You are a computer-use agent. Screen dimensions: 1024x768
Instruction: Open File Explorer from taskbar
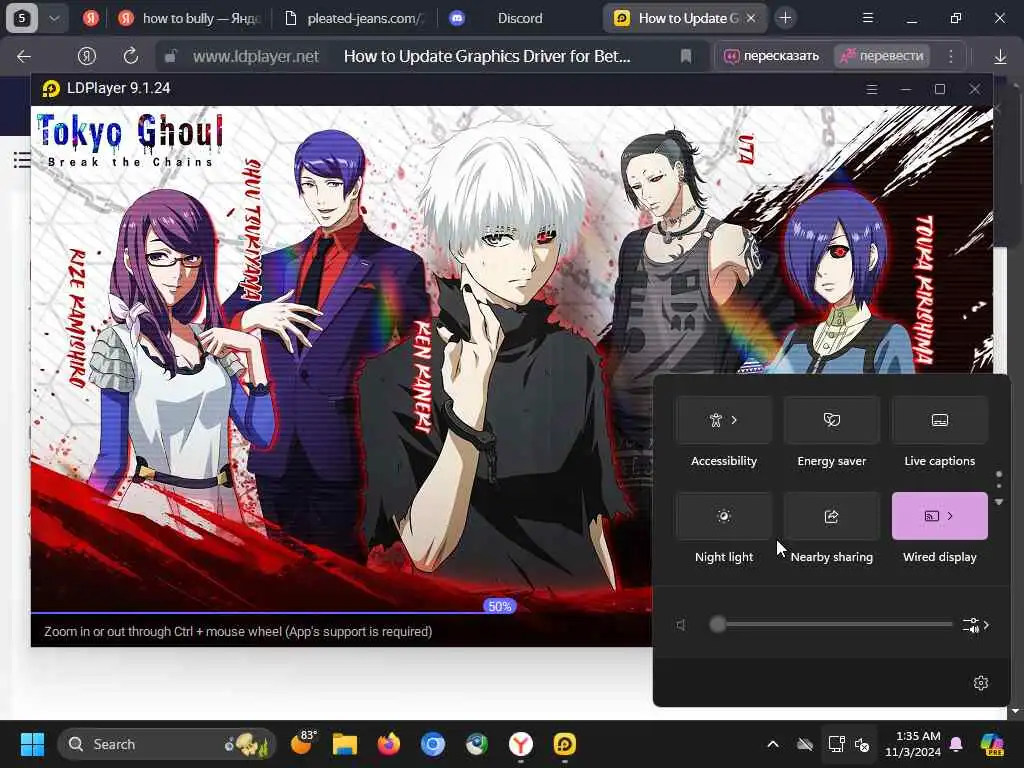[345, 744]
